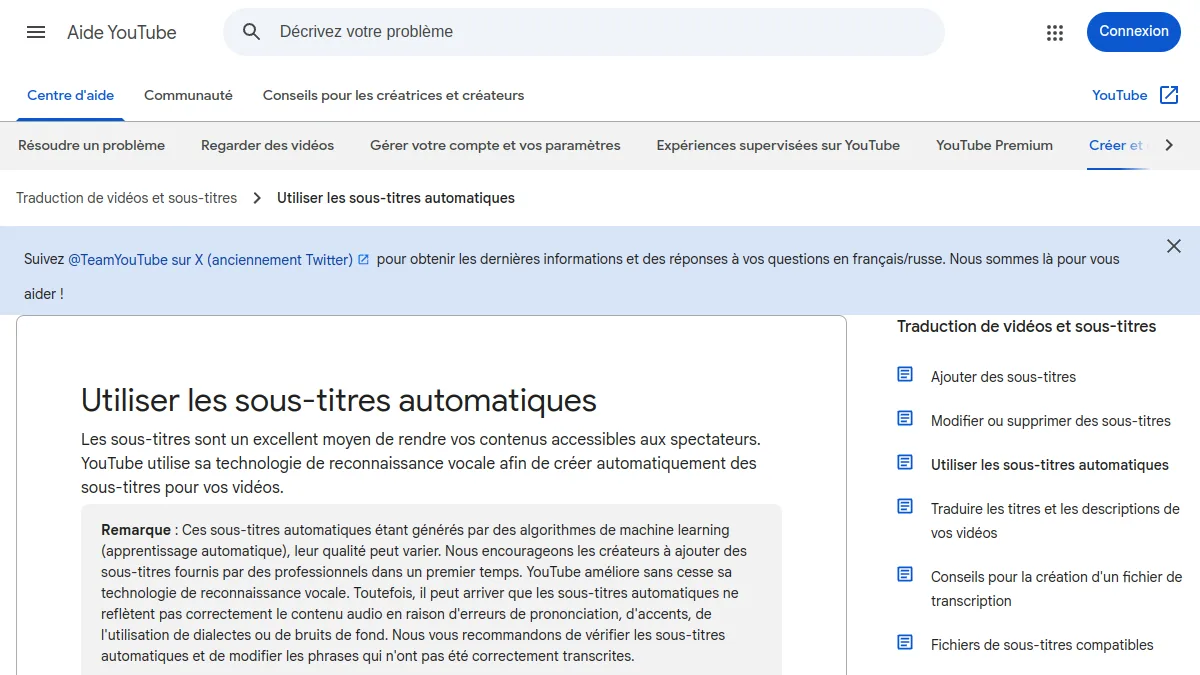
Task: Open Traduire les titres et les descriptions article
Action: click(x=1055, y=521)
